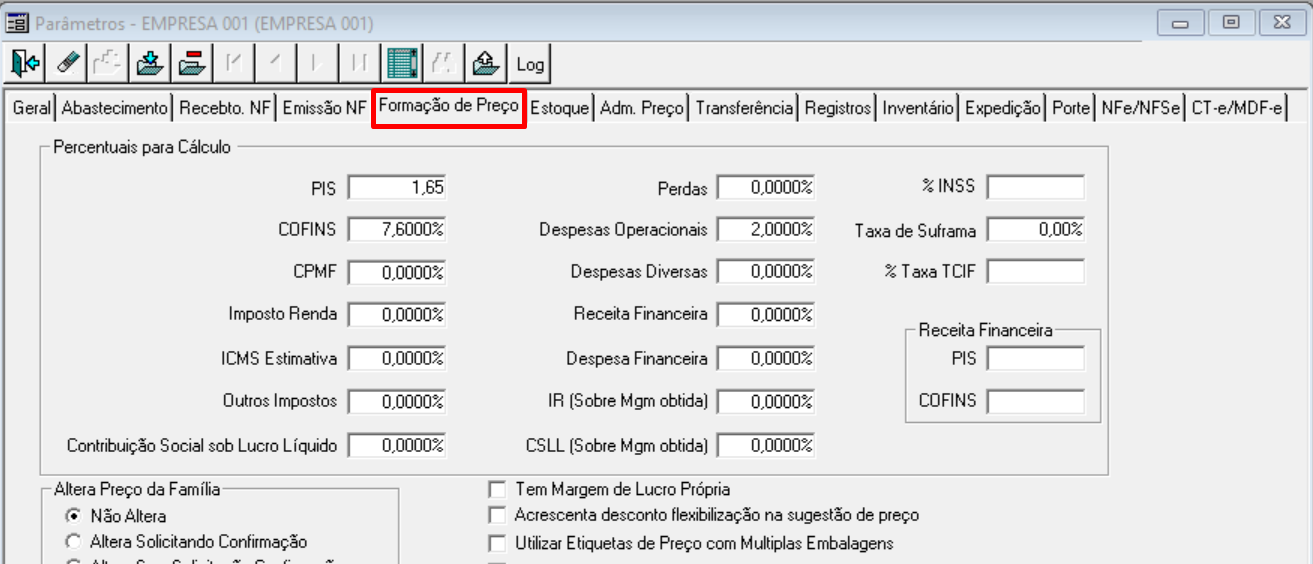This screenshot has height=564, width=1313.
Task: Click the IR (Sobre Mgm obtida) field
Action: tap(766, 401)
